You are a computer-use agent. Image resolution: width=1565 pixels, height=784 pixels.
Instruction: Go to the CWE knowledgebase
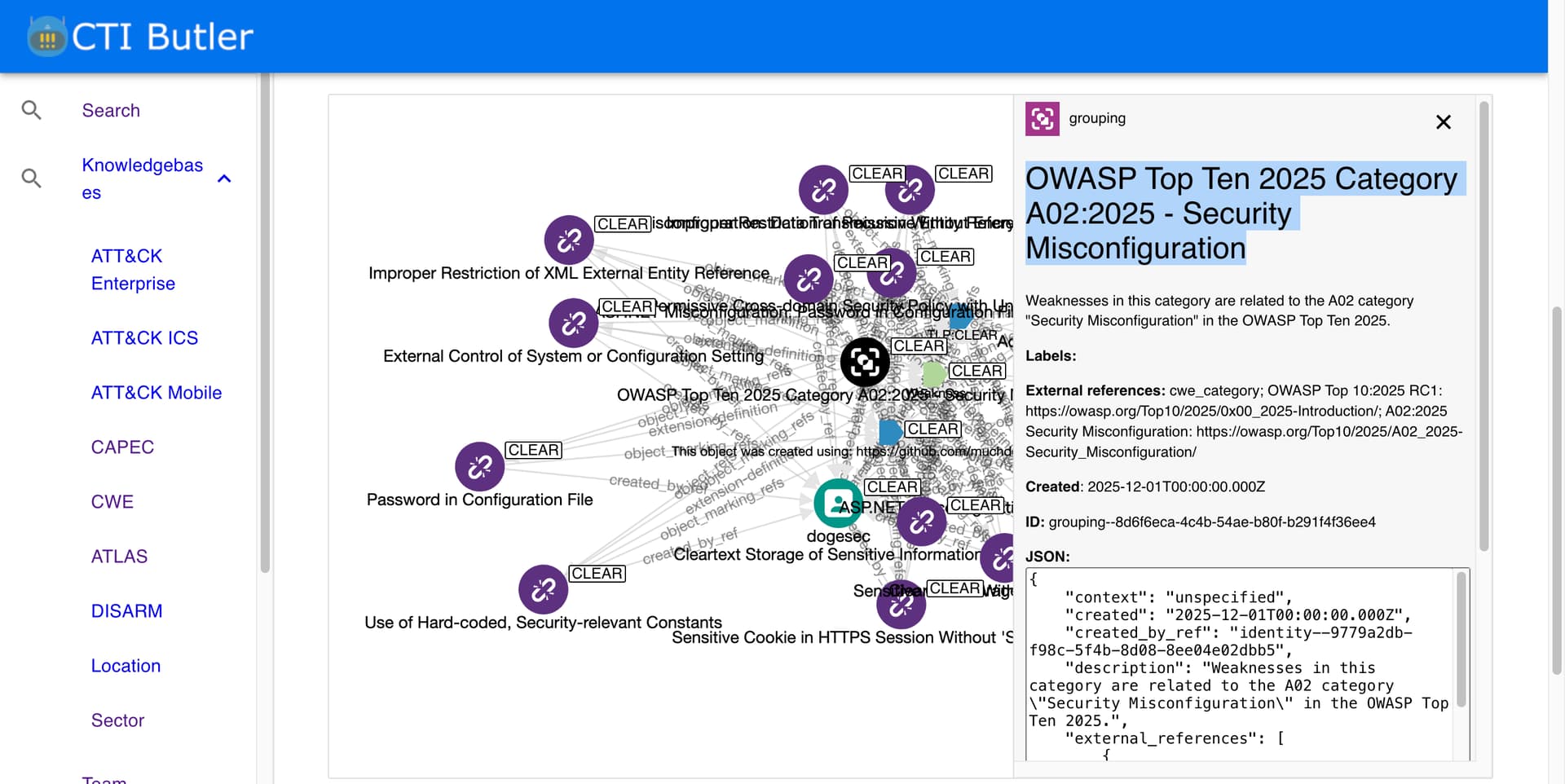pyautogui.click(x=112, y=502)
